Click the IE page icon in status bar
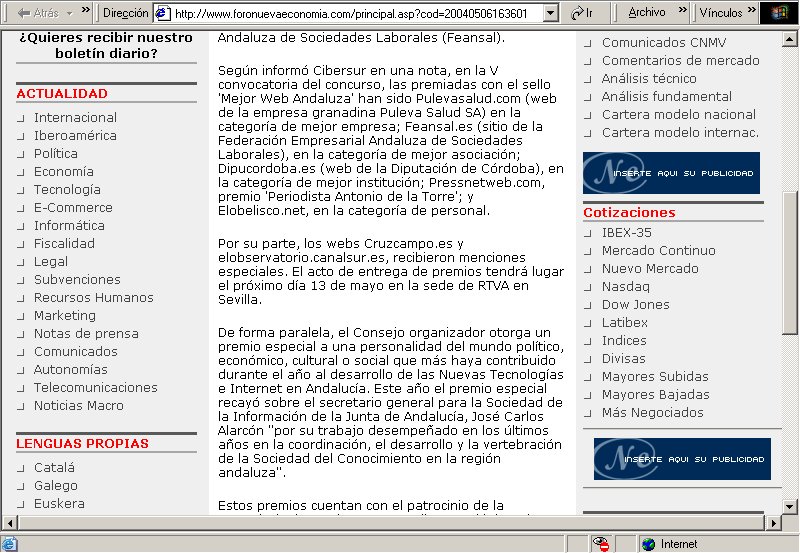Viewport: 800px width, 553px height. [x=10, y=544]
